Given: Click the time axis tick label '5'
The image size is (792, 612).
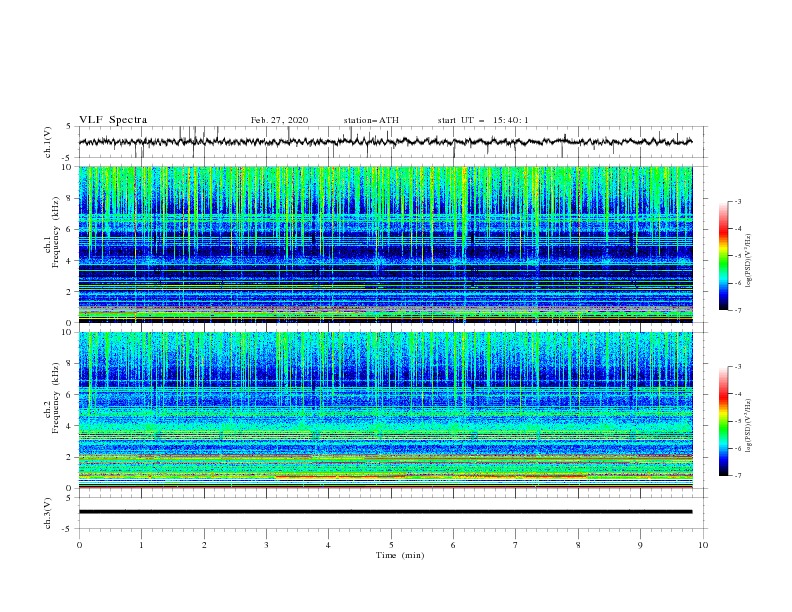Looking at the screenshot, I should coord(391,545).
